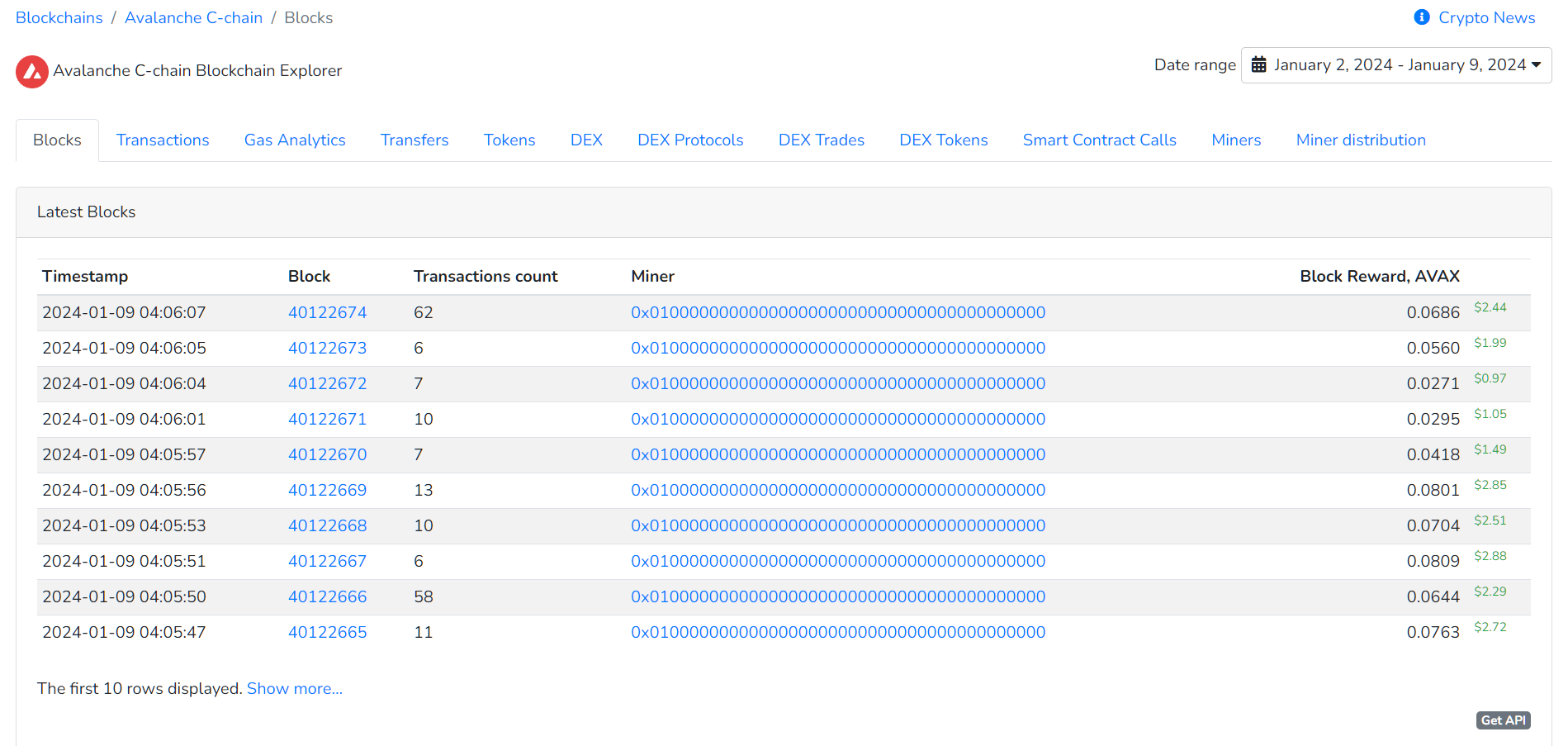Click the calendar icon in date range
Screen dimensions: 1568x746
[1258, 64]
